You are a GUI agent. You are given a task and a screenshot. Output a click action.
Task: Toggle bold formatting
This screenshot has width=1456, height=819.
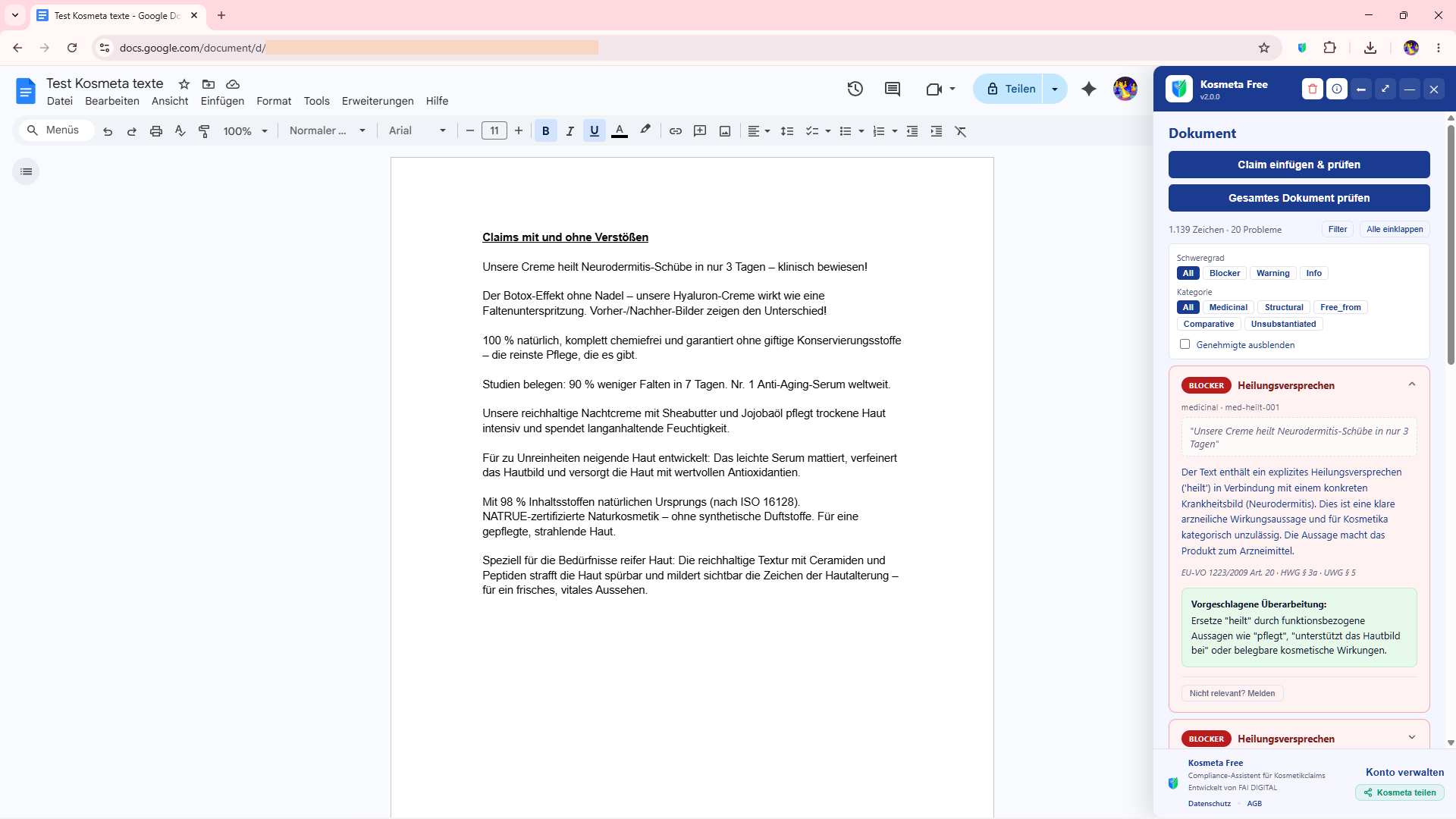[545, 131]
